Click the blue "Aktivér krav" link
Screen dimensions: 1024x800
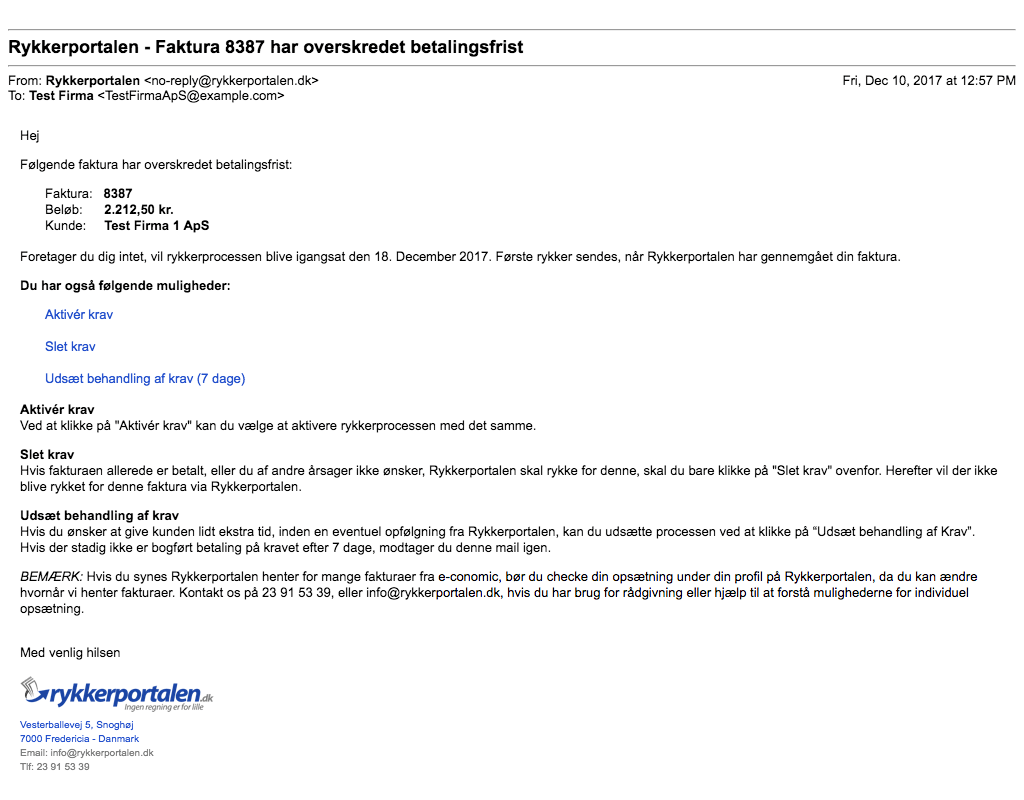79,314
